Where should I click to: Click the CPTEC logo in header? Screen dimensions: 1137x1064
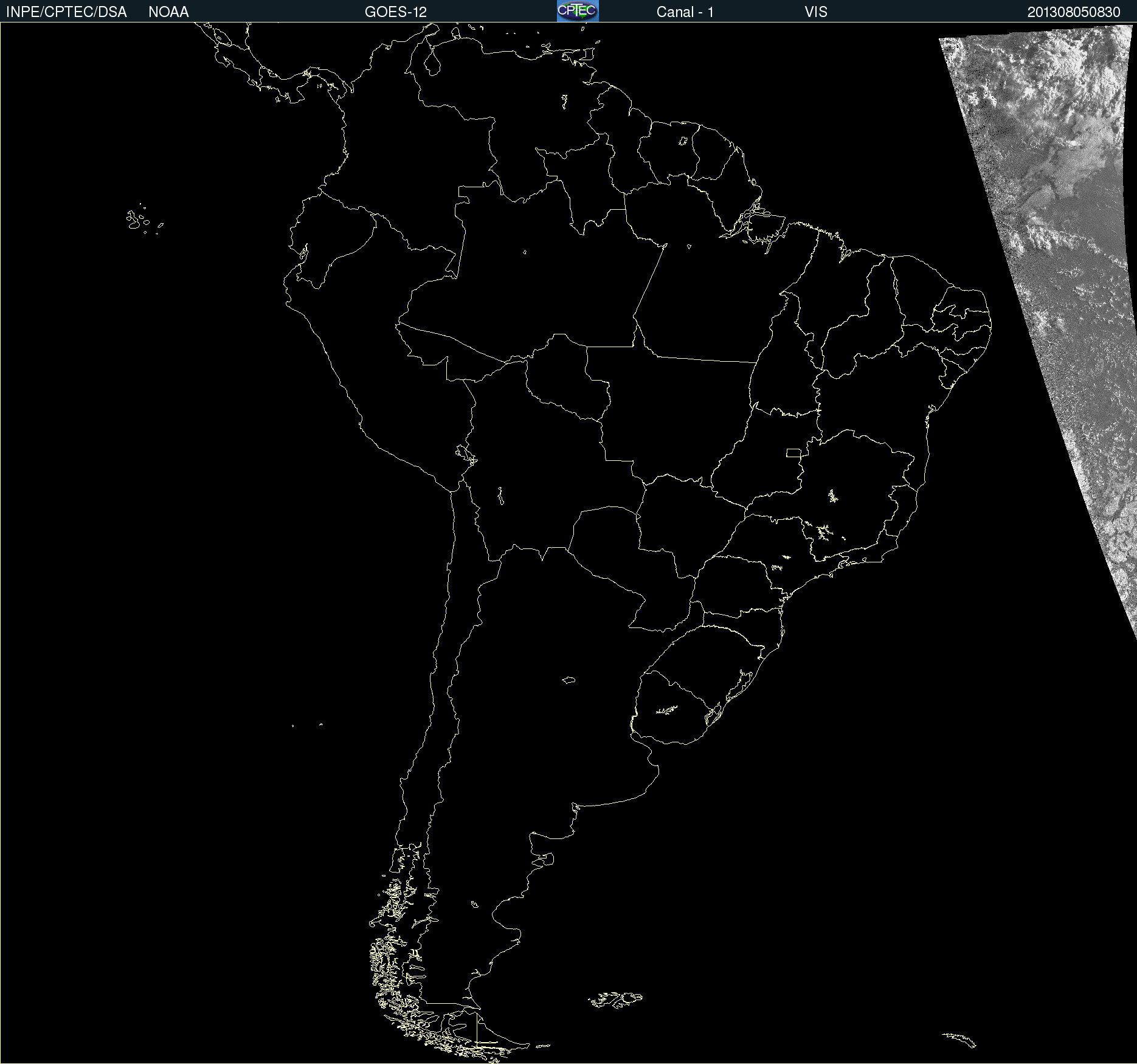578,11
